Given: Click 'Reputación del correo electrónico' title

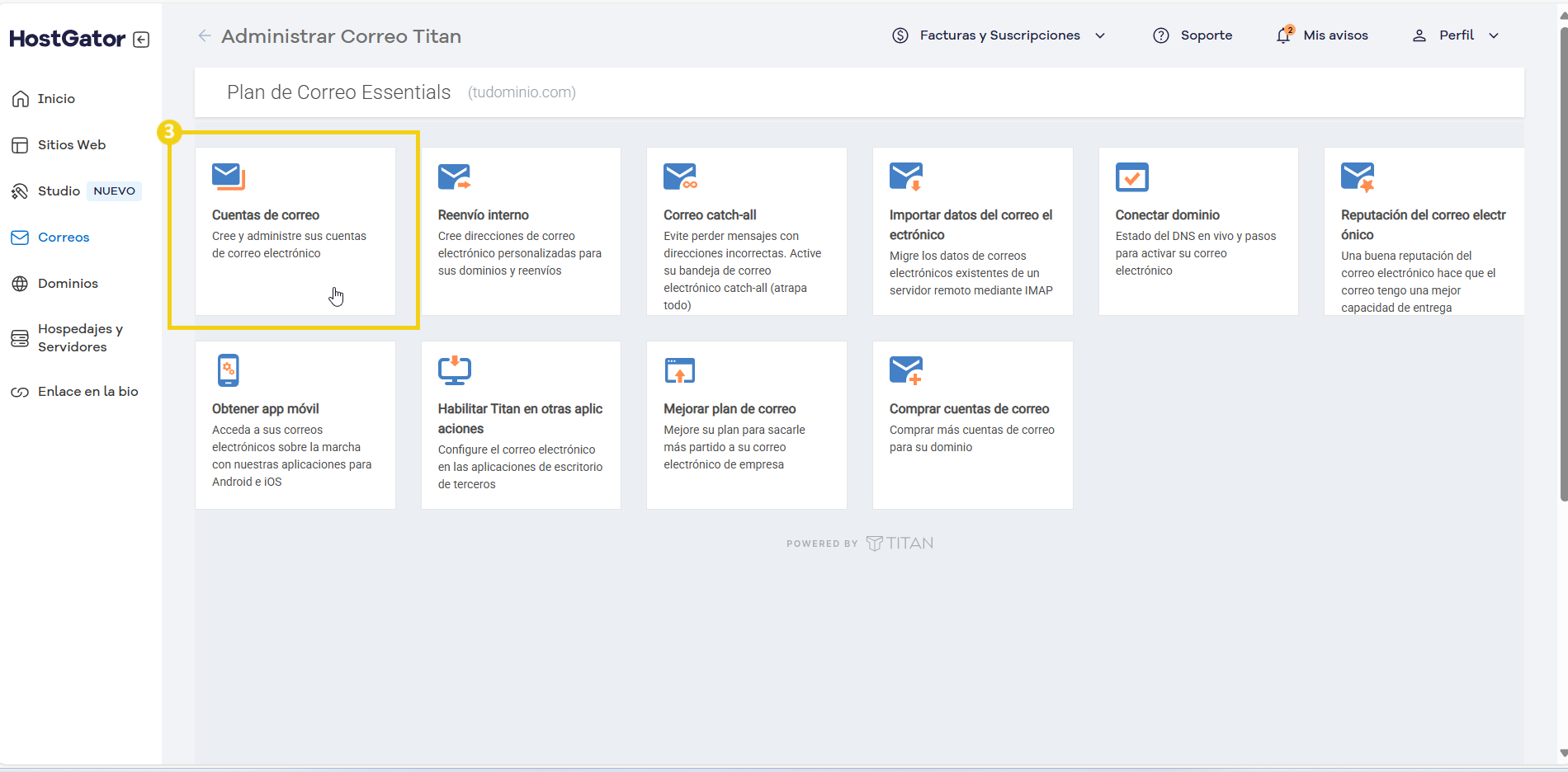Looking at the screenshot, I should point(1424,225).
